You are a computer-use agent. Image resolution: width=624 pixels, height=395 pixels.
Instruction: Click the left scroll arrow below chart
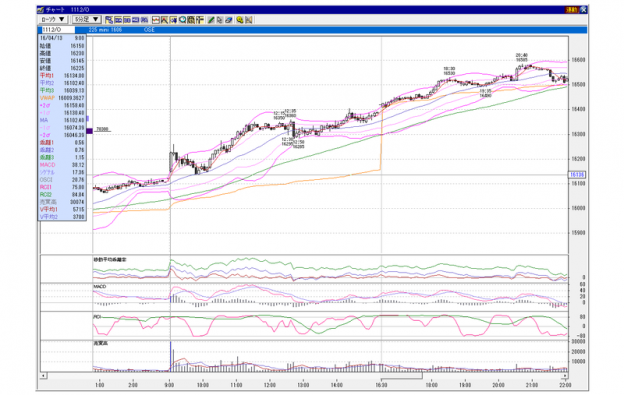[43, 376]
